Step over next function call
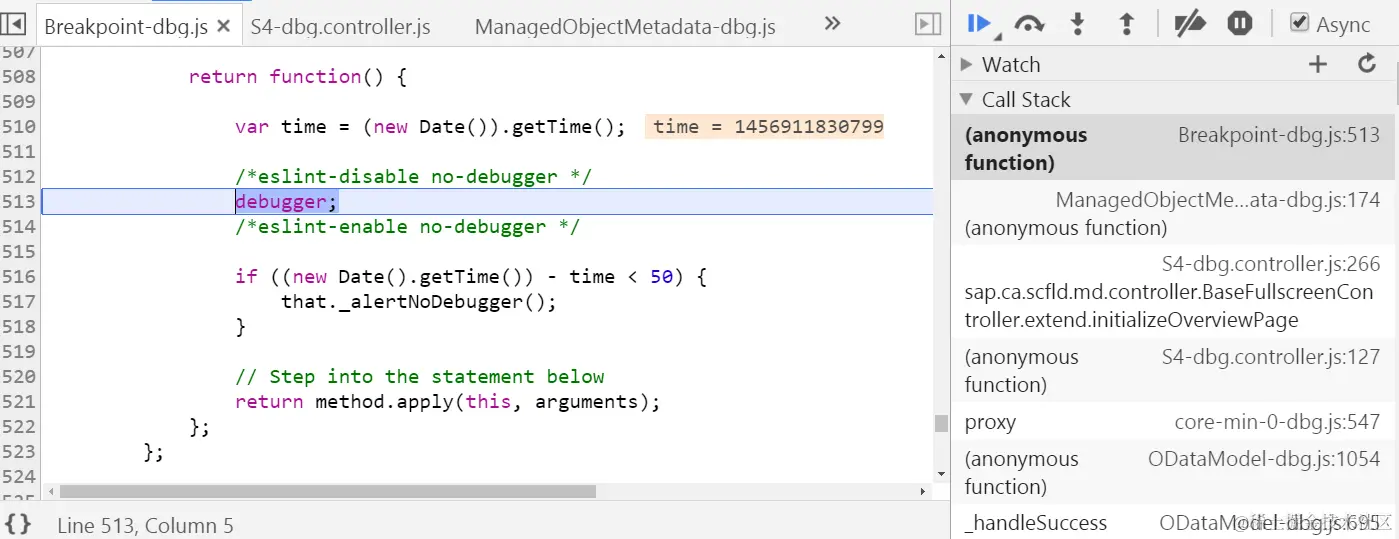1399x539 pixels. (x=1030, y=24)
